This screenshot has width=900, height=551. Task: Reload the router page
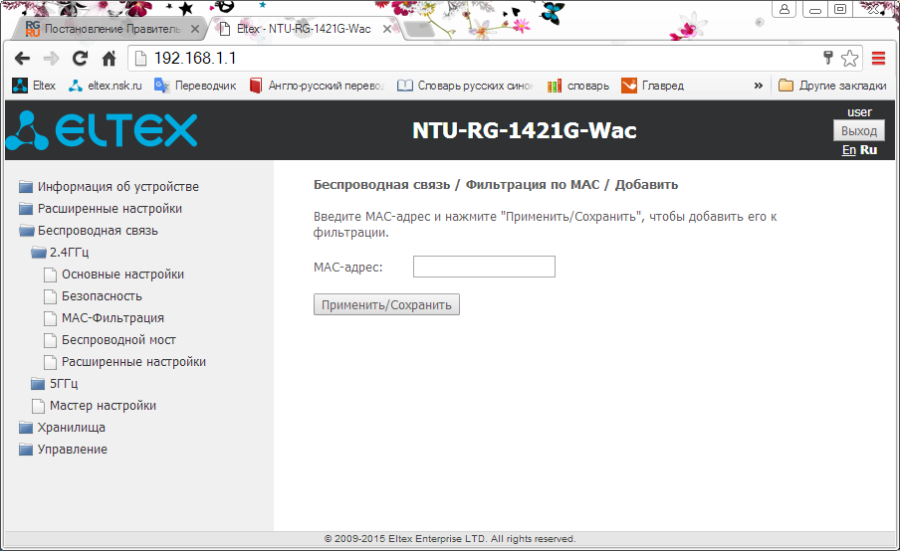click(80, 58)
